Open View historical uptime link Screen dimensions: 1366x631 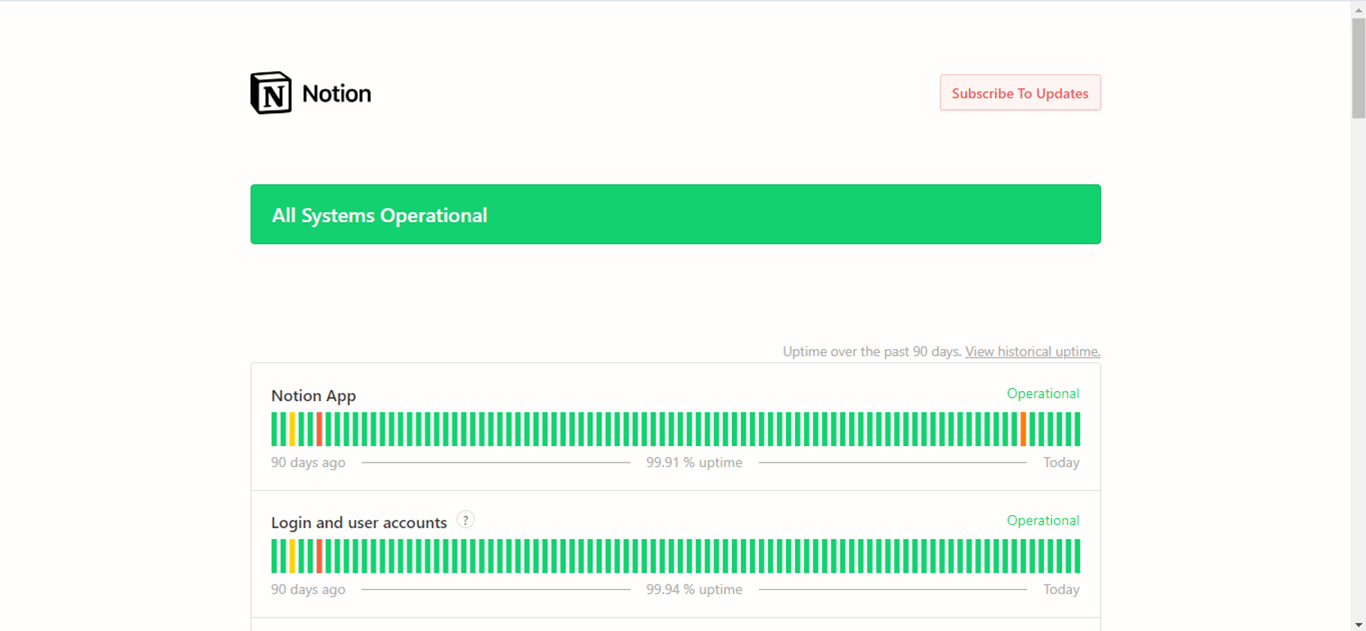tap(1033, 352)
